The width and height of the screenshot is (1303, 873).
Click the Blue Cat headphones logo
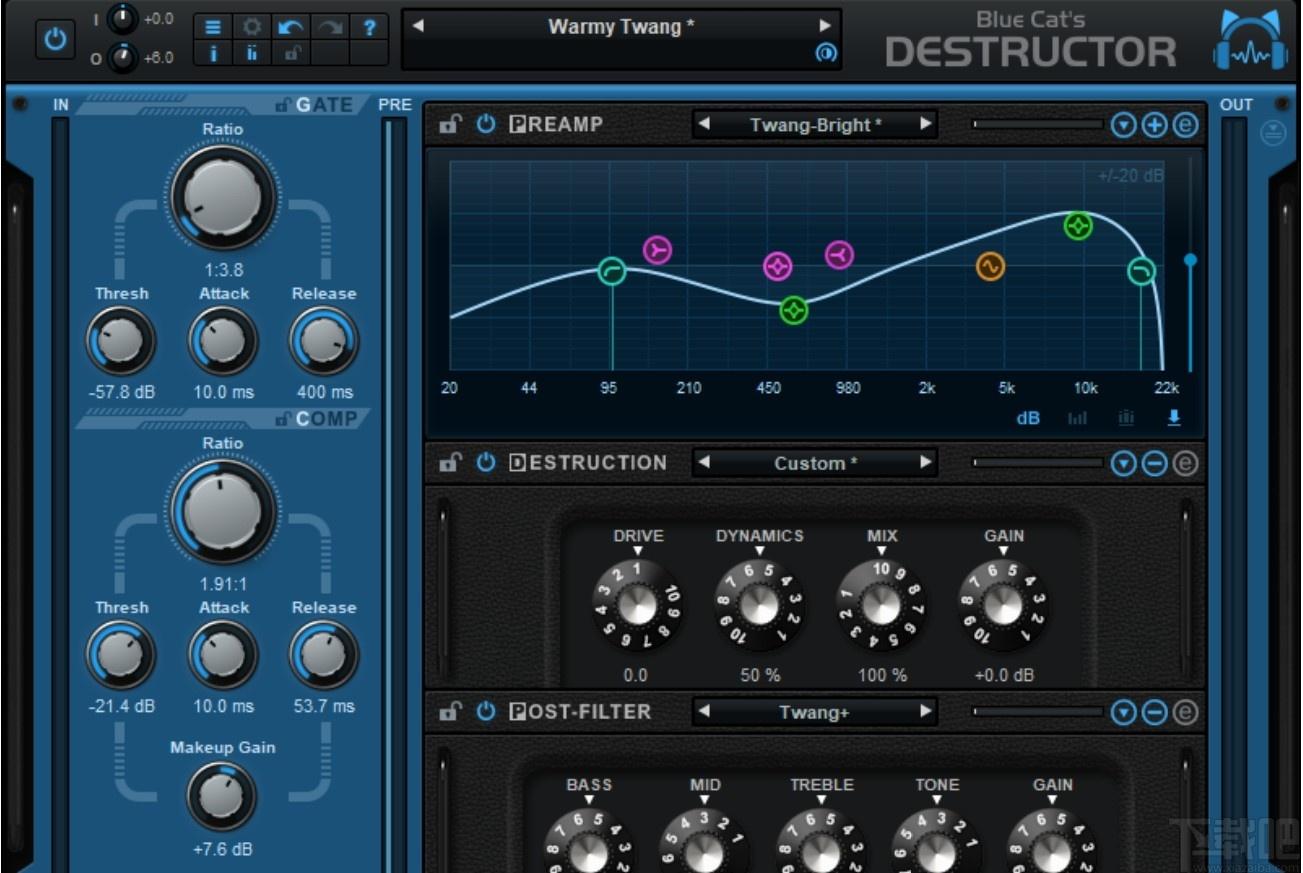(1250, 42)
